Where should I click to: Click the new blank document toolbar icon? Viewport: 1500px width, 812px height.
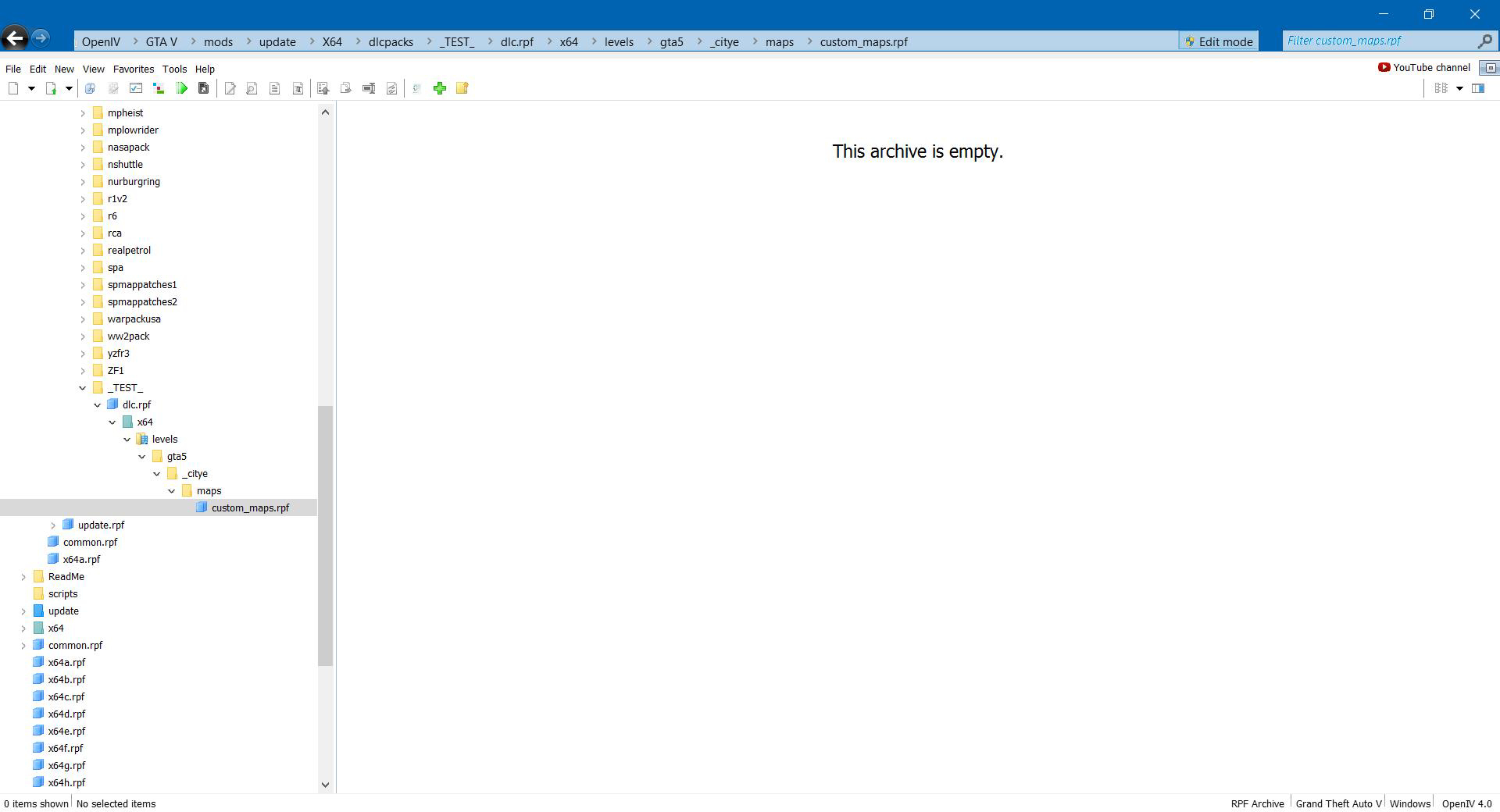point(13,88)
